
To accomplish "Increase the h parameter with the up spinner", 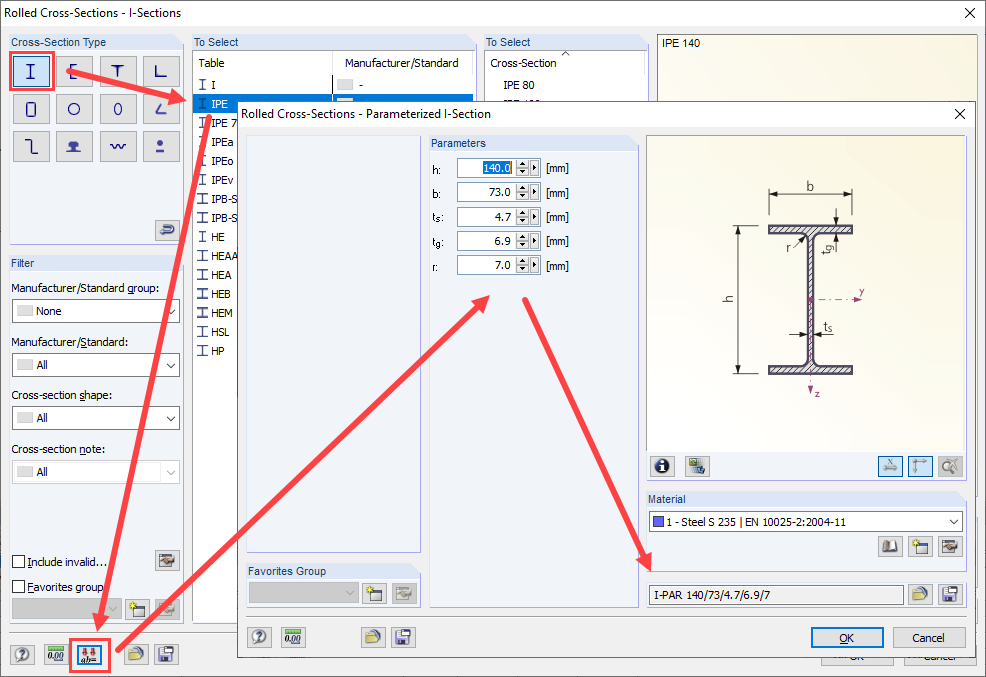I will [x=523, y=165].
